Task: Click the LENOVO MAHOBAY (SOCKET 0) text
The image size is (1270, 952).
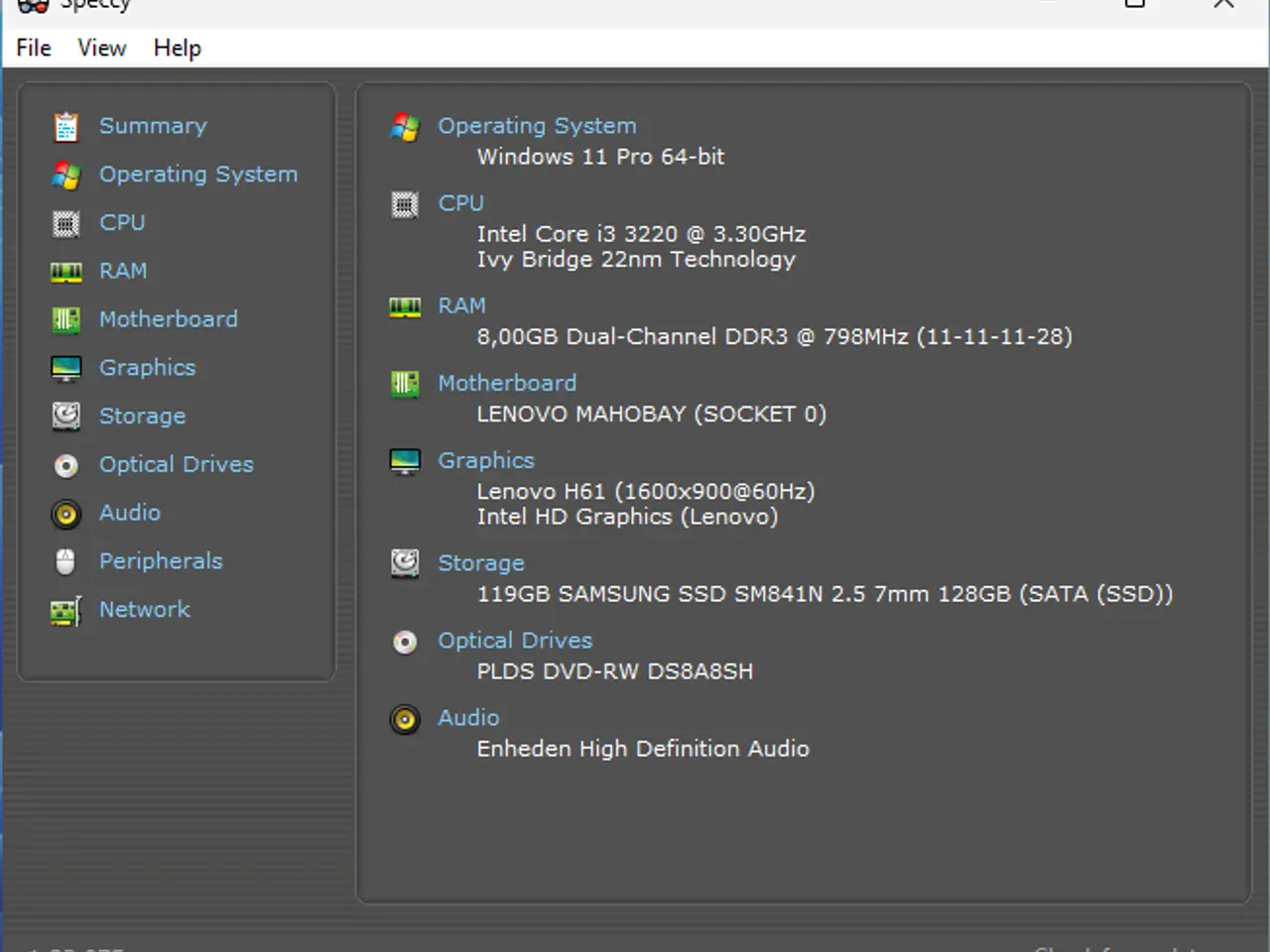Action: tap(652, 415)
